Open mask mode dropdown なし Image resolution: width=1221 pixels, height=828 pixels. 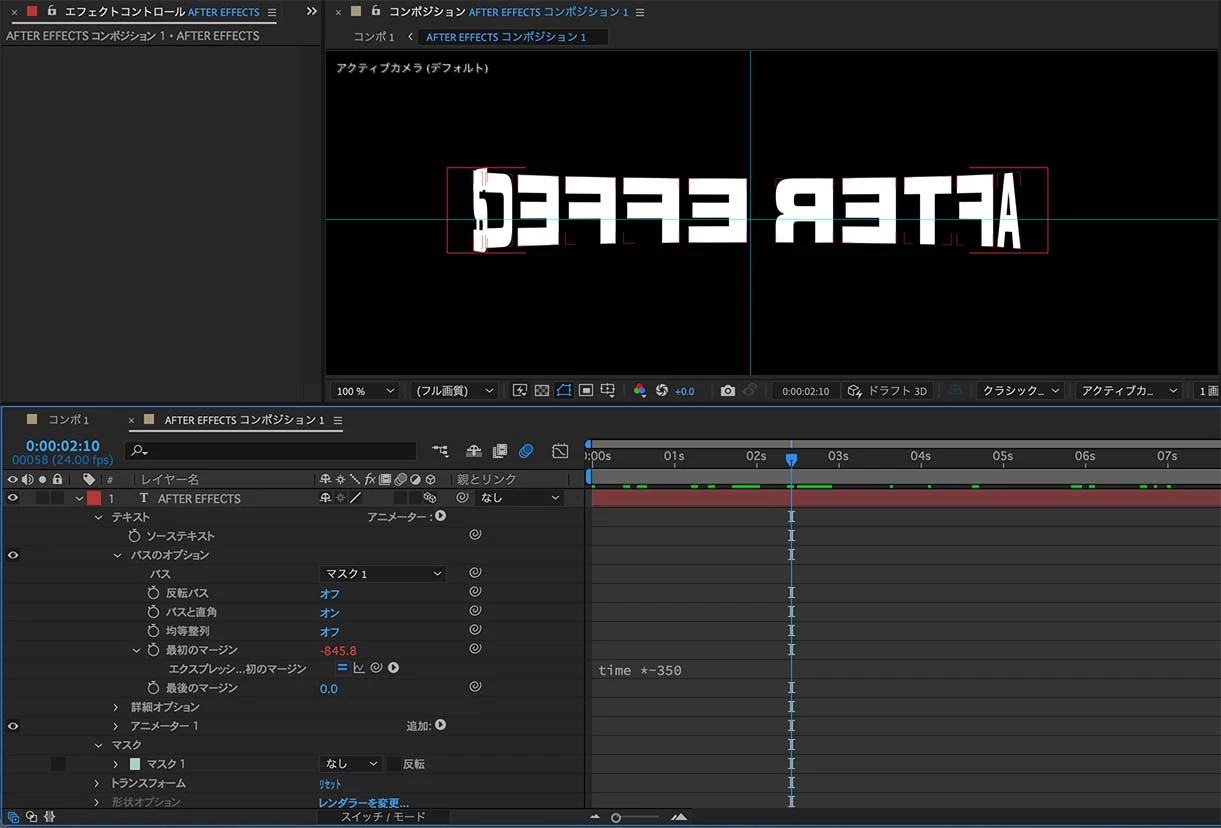(350, 764)
